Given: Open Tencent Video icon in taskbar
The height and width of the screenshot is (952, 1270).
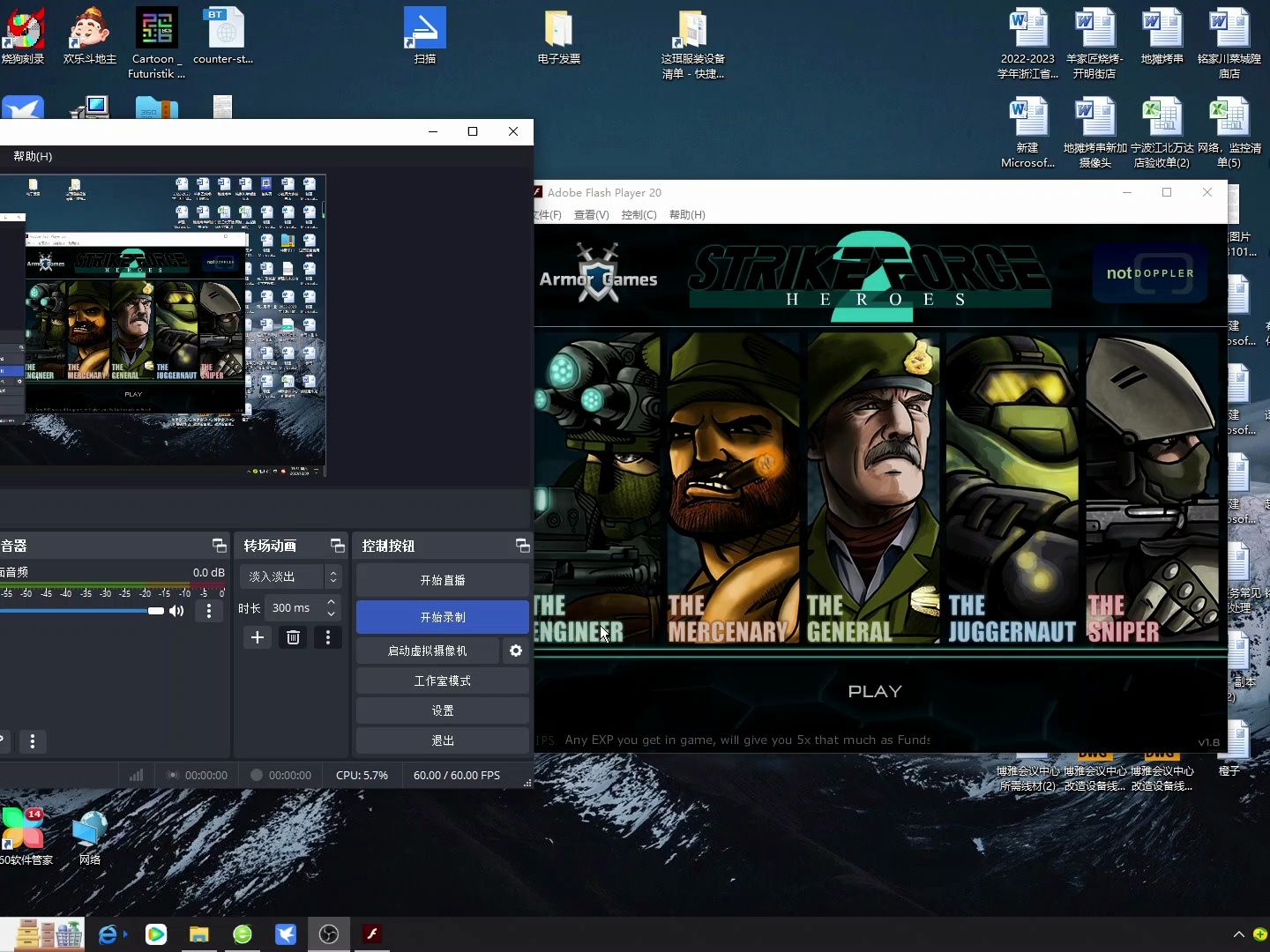Looking at the screenshot, I should pyautogui.click(x=156, y=934).
